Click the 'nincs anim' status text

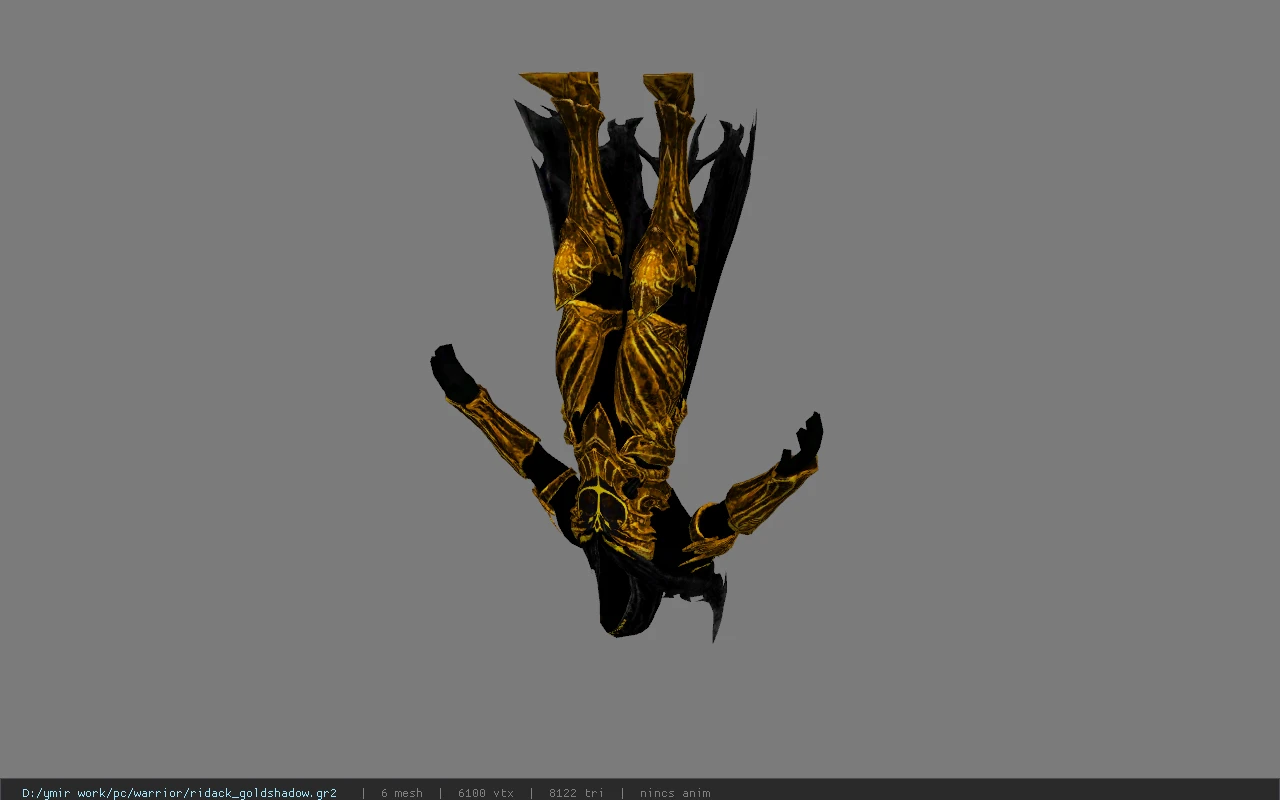coord(675,793)
